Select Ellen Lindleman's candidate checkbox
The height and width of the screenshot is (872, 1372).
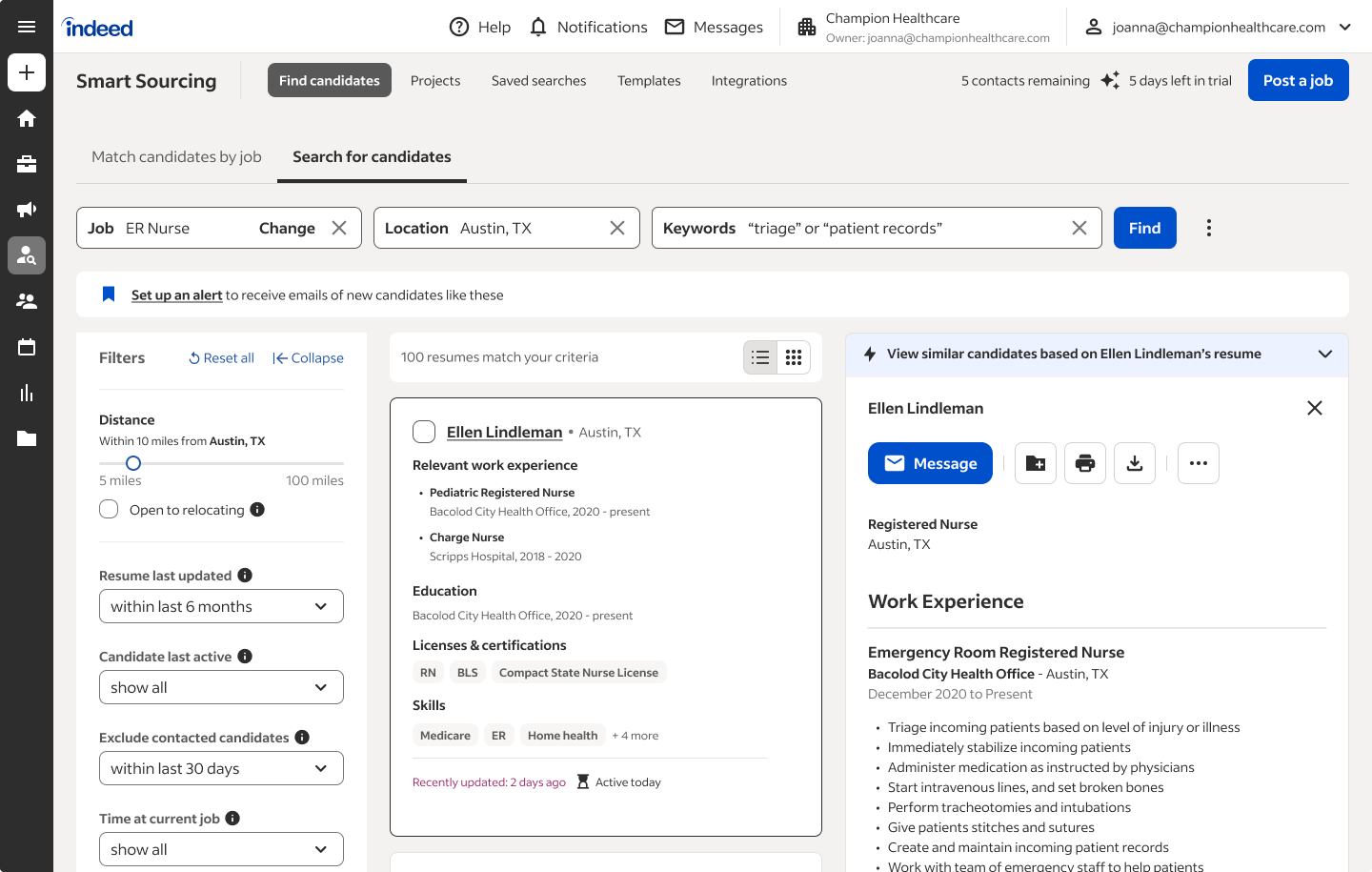point(424,432)
